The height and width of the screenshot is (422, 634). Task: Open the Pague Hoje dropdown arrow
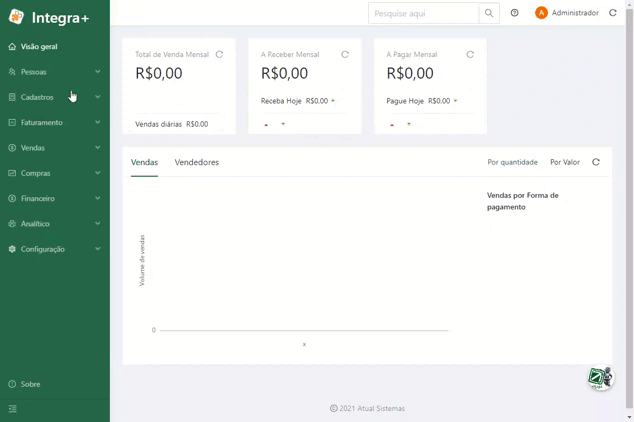tap(456, 101)
